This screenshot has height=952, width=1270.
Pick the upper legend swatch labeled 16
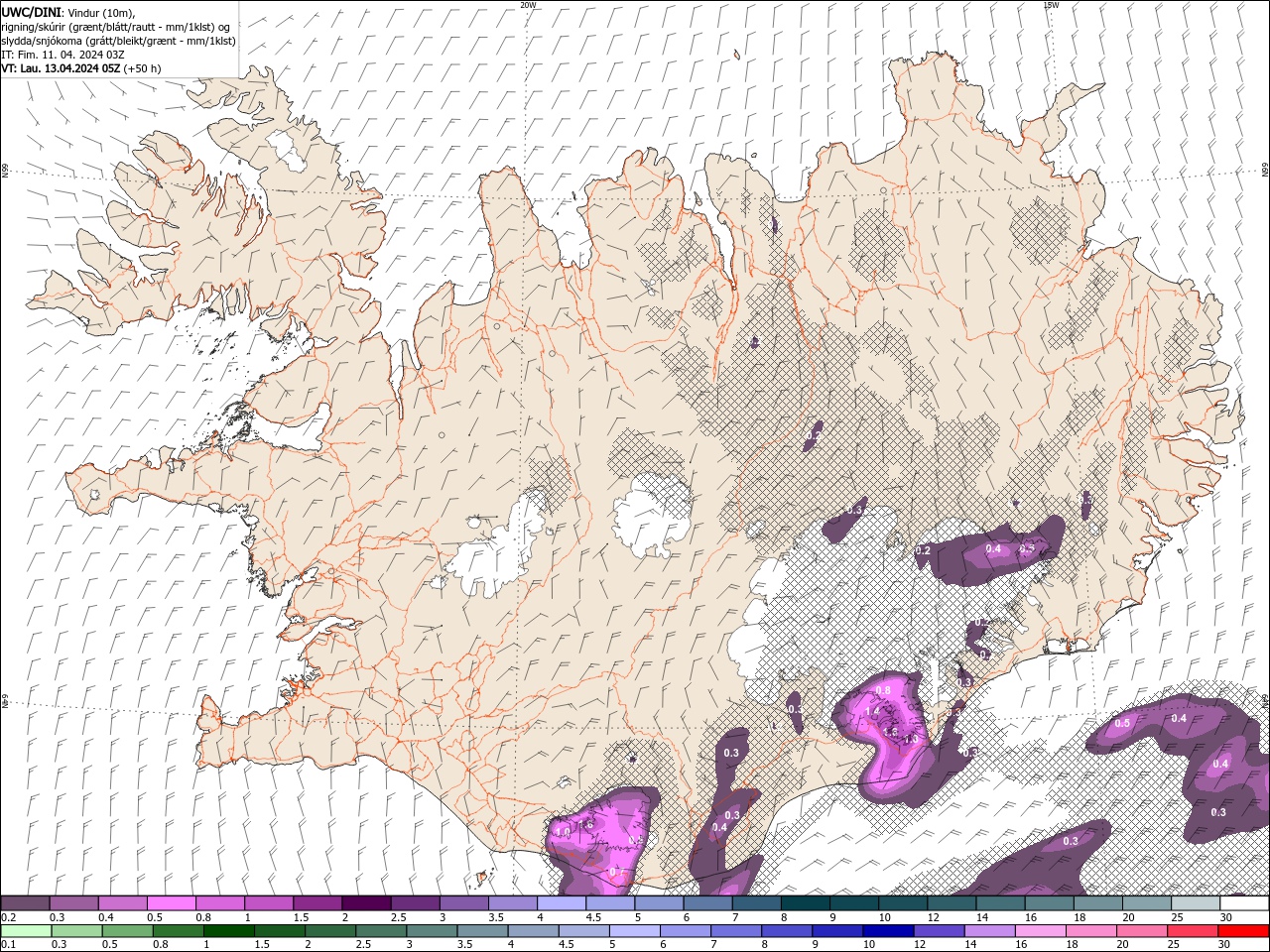[1048, 903]
